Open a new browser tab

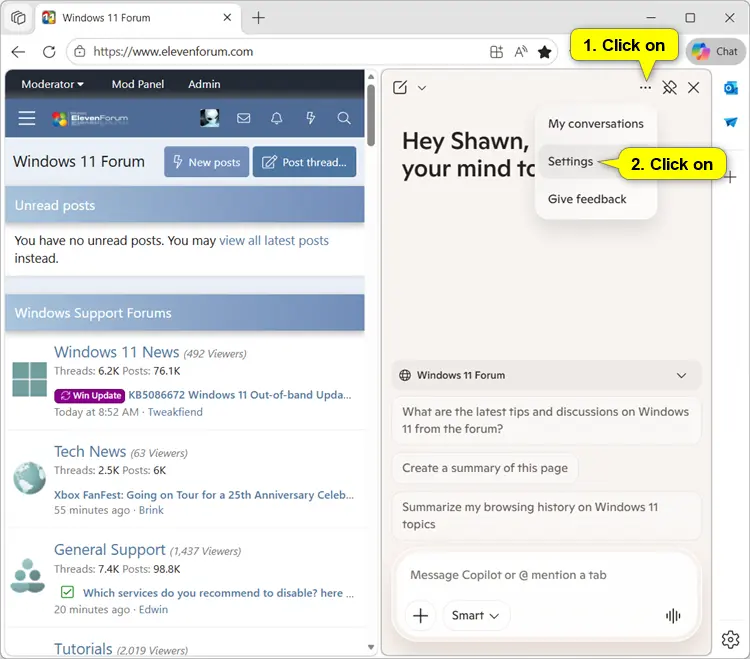point(258,18)
